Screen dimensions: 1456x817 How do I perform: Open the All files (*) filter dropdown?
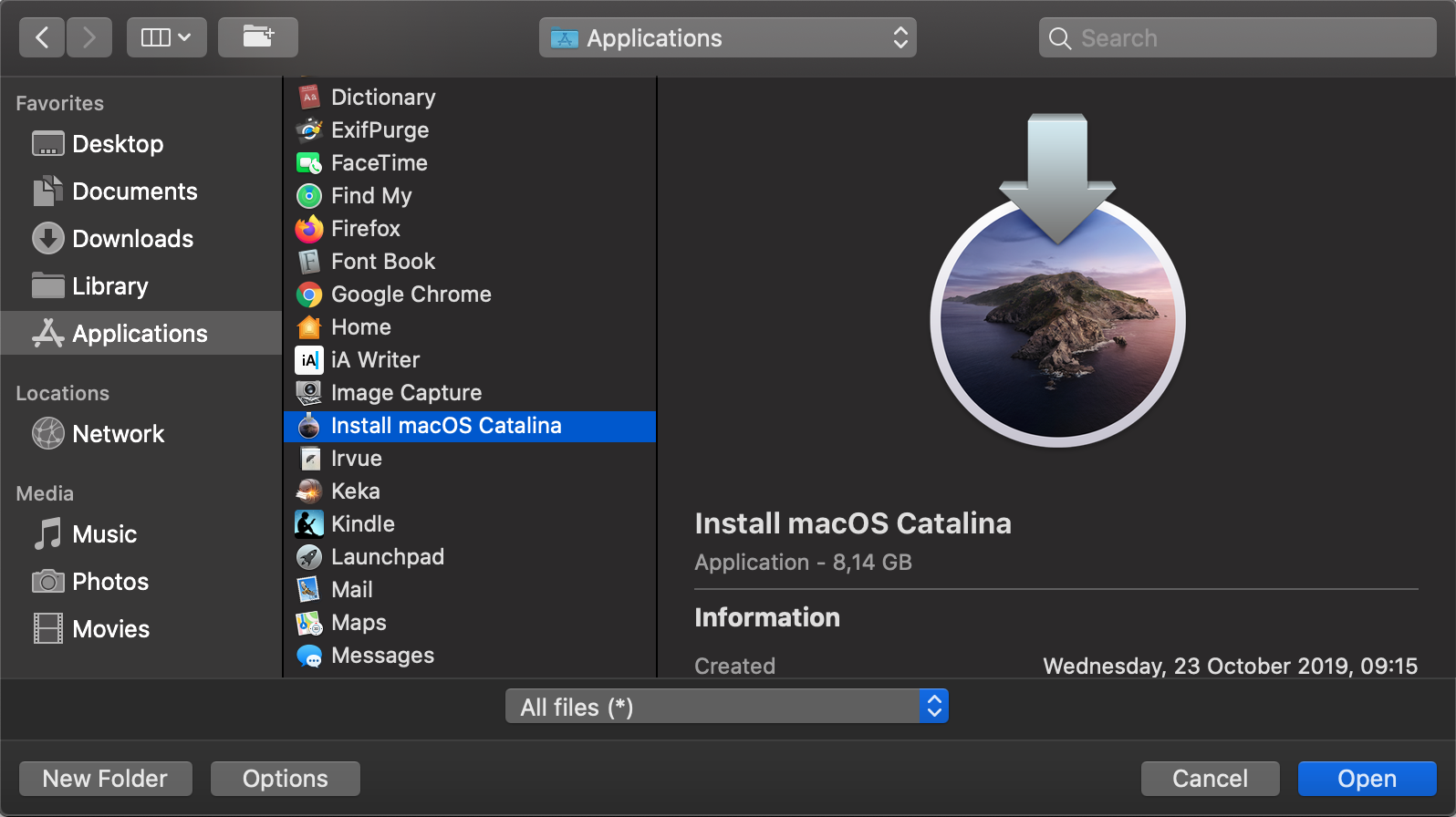pyautogui.click(x=726, y=707)
